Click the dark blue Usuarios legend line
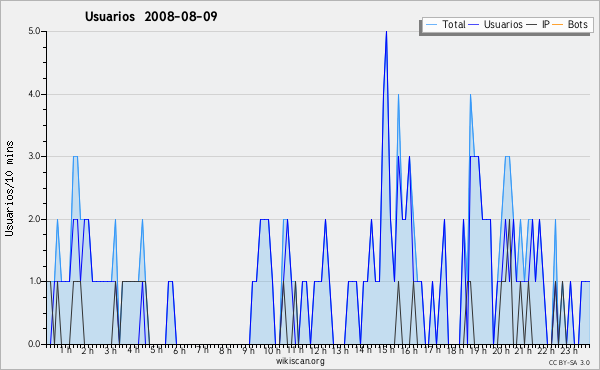The image size is (600, 370). pos(474,25)
